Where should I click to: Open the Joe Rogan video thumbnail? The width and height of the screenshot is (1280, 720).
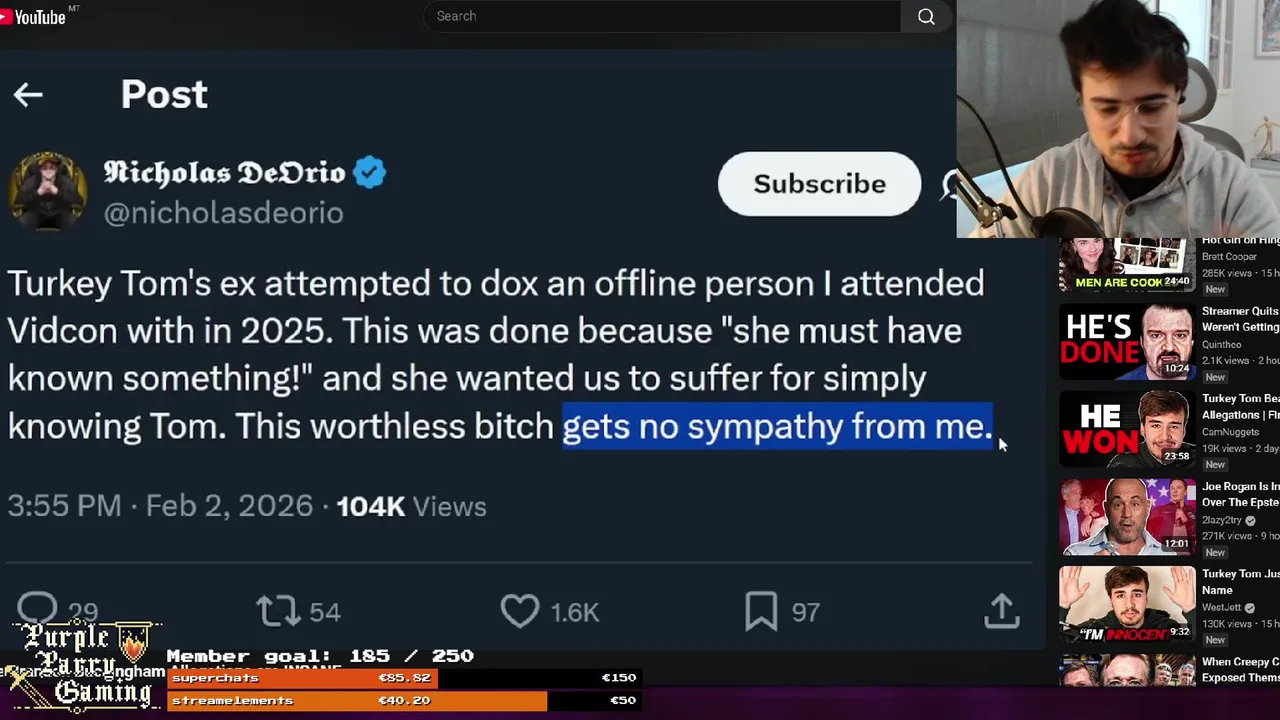[1127, 517]
